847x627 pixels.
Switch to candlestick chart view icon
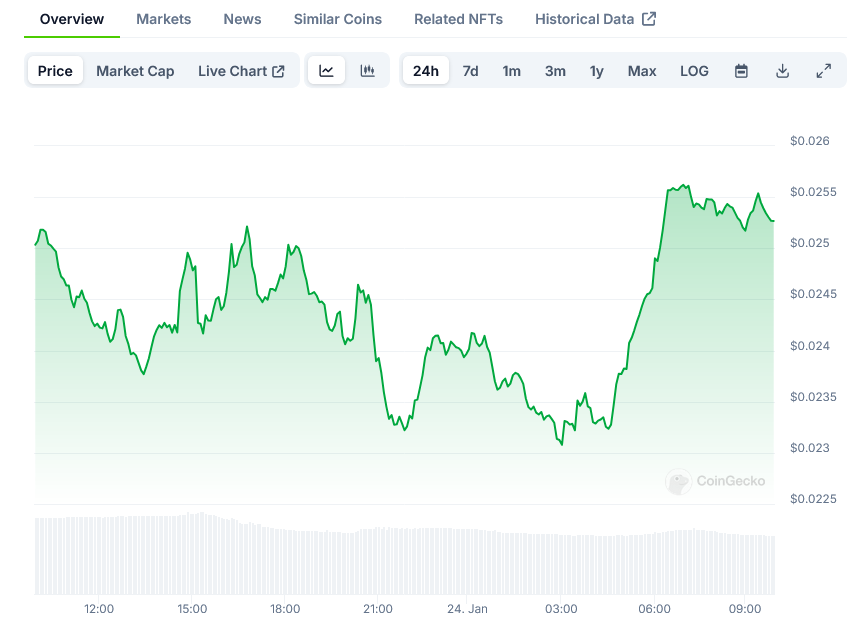pos(367,71)
